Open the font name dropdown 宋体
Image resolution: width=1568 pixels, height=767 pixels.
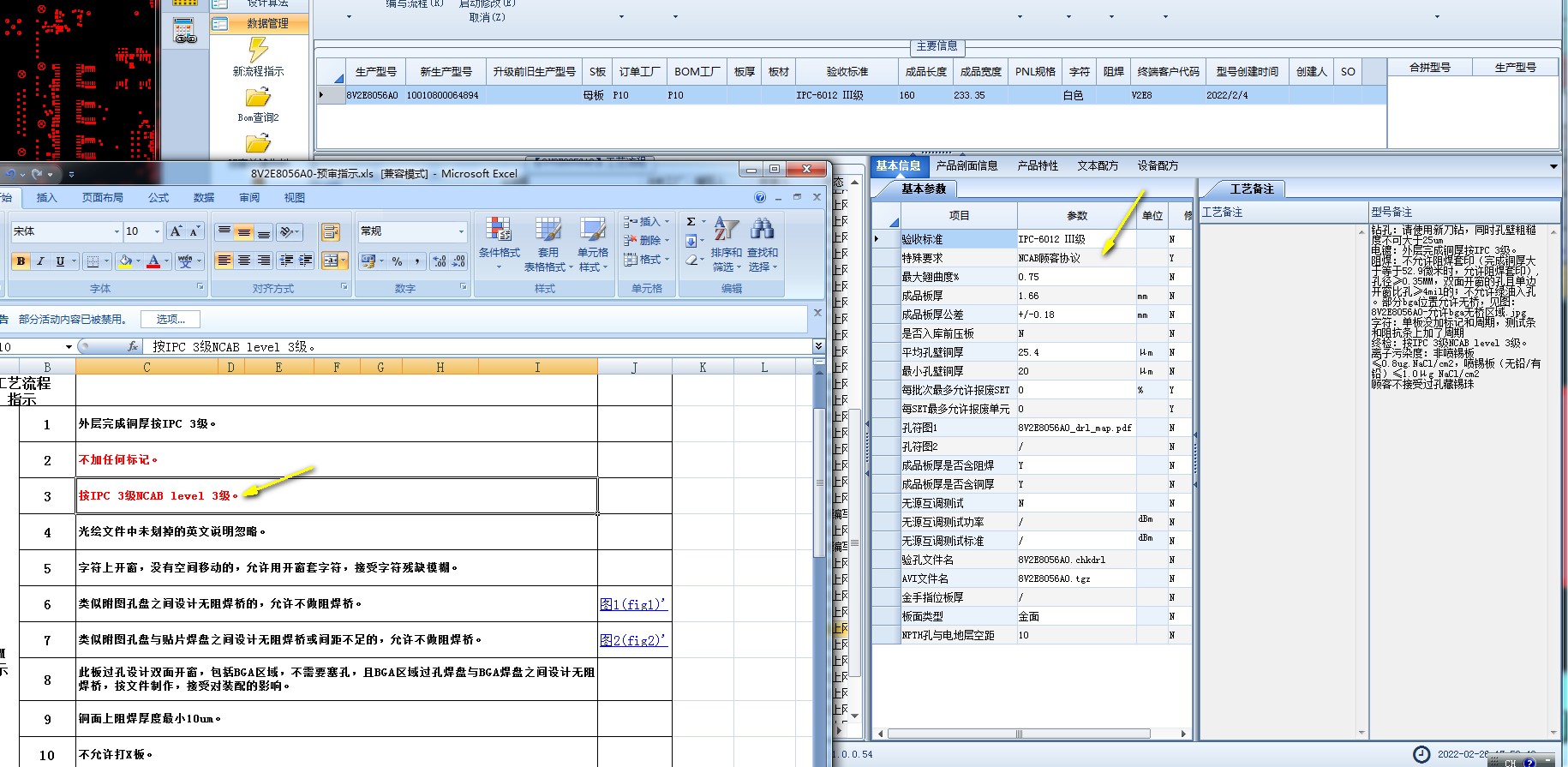pos(117,231)
